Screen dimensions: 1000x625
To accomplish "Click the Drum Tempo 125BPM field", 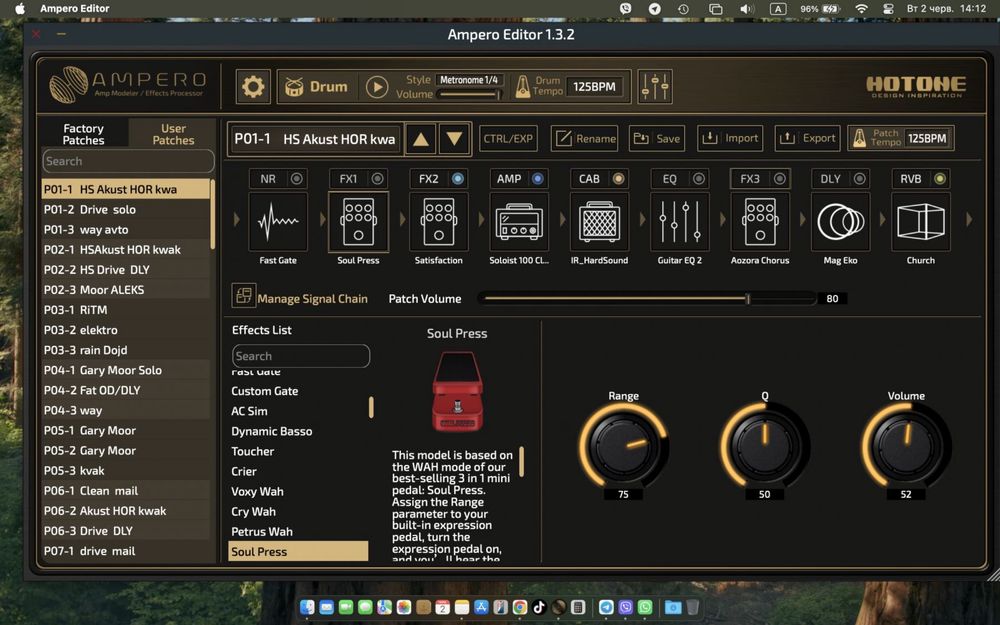I will click(594, 87).
